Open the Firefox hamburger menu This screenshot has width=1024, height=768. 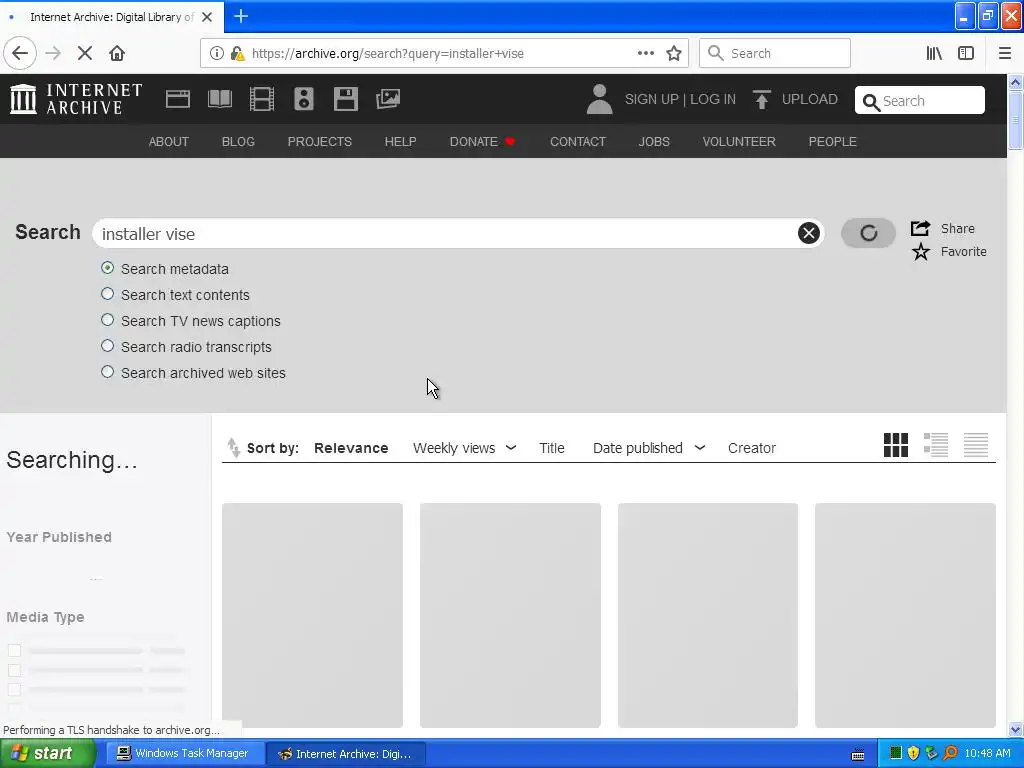(1005, 54)
